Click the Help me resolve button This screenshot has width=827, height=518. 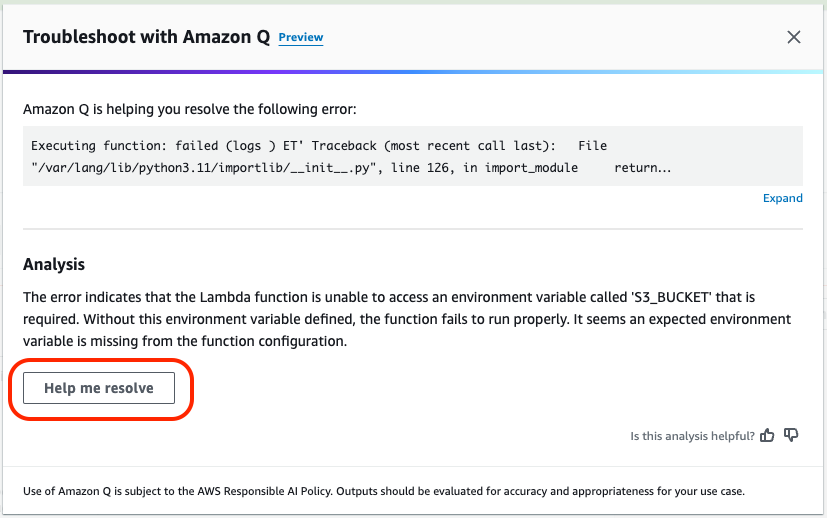99,388
